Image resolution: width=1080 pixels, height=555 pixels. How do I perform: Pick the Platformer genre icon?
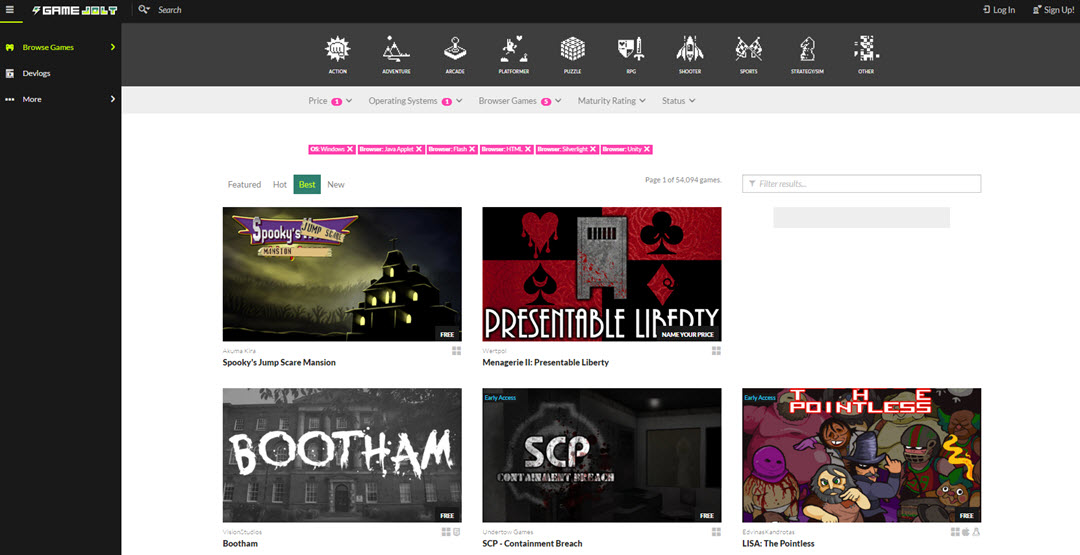(513, 50)
